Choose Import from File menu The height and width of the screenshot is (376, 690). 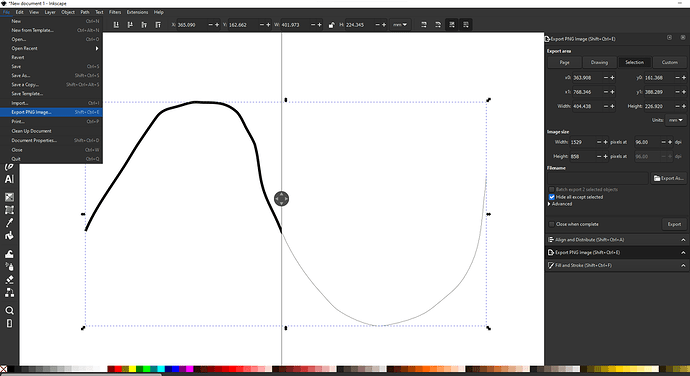tap(51, 103)
